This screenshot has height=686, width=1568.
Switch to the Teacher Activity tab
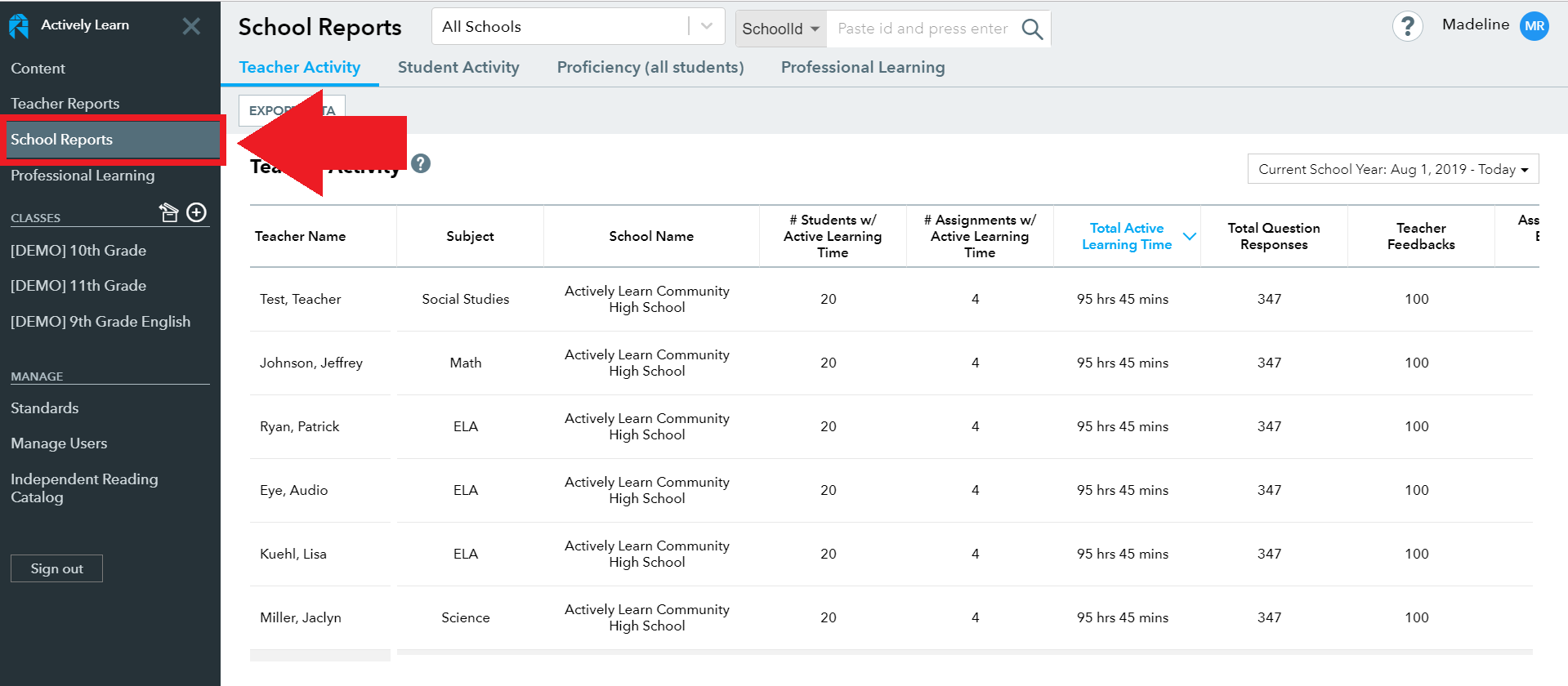(x=300, y=67)
